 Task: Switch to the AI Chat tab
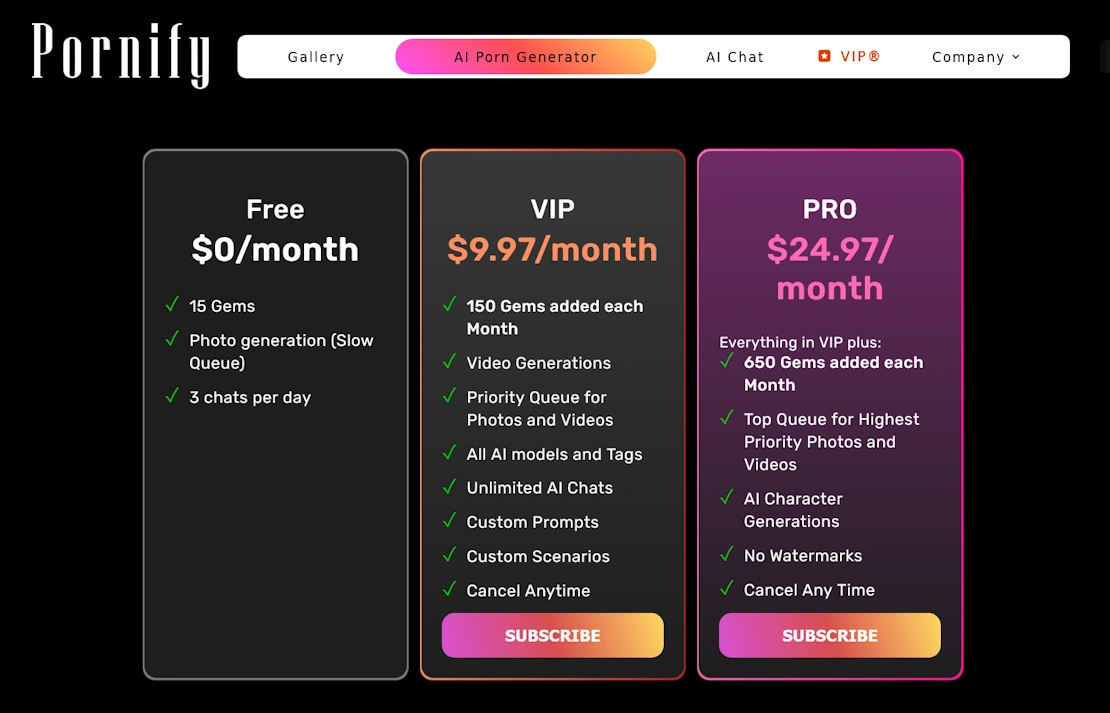[x=735, y=57]
